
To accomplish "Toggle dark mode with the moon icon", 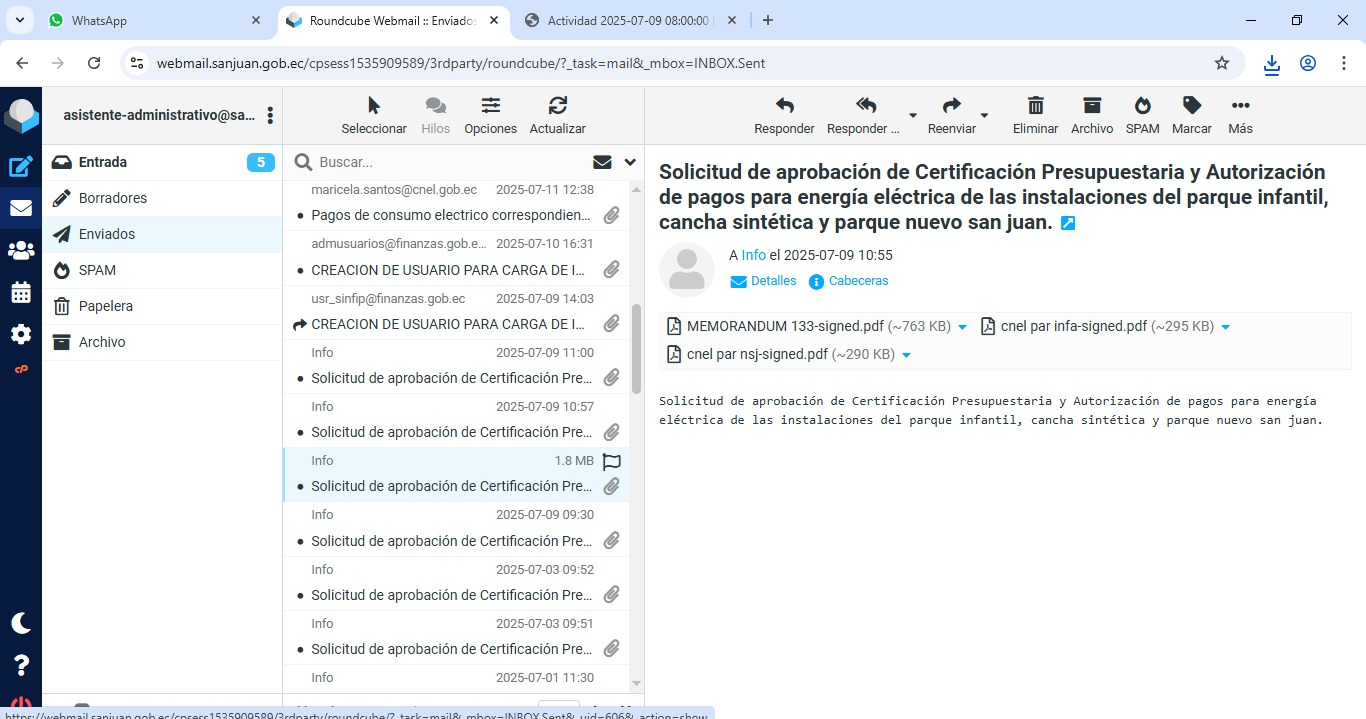I will click(21, 623).
